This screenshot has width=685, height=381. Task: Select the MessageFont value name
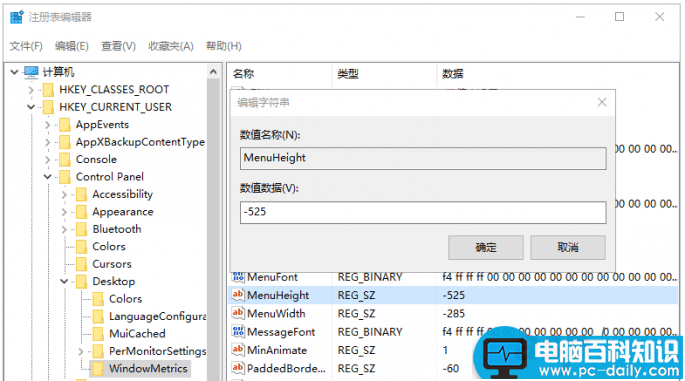(x=281, y=332)
